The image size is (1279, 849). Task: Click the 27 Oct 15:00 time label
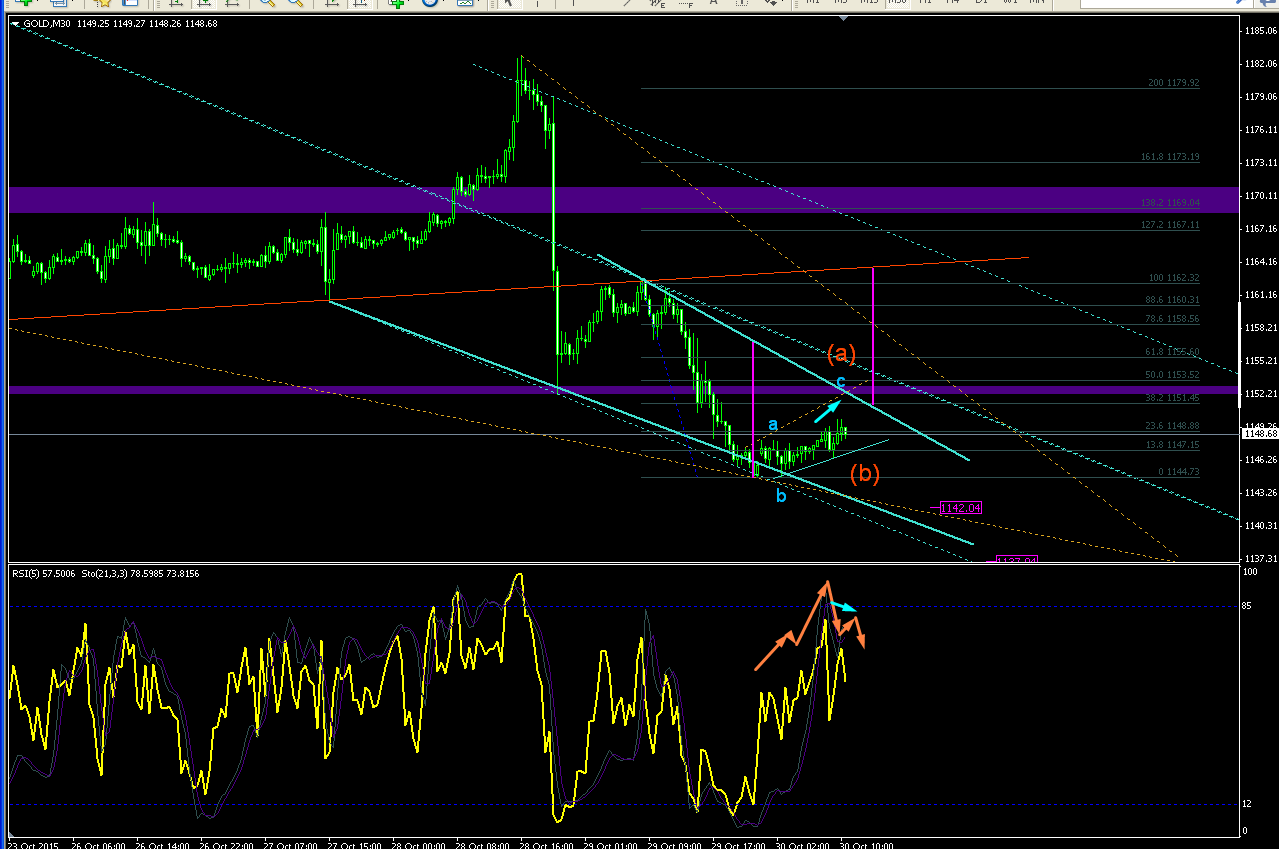[x=357, y=845]
